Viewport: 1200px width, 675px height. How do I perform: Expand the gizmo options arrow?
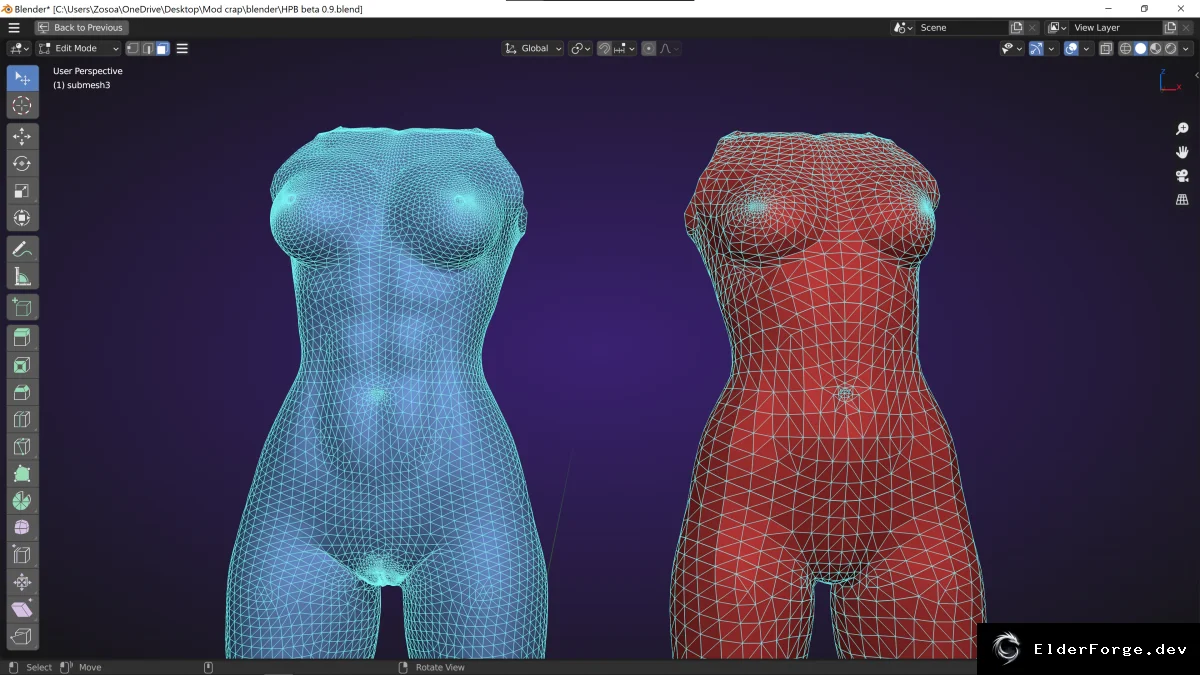pos(1052,48)
